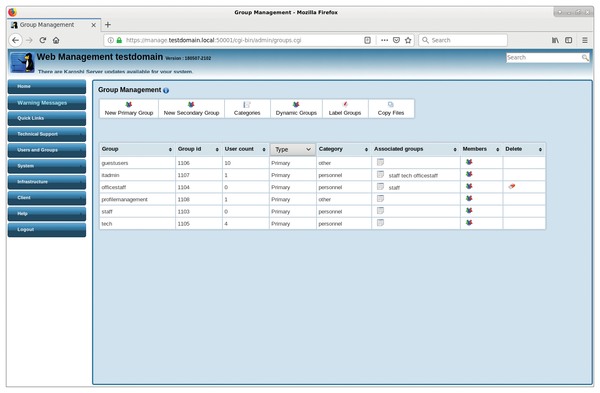Viewport: 600px width, 393px height.
Task: Open associated groups icon for staff row
Action: pos(380,211)
